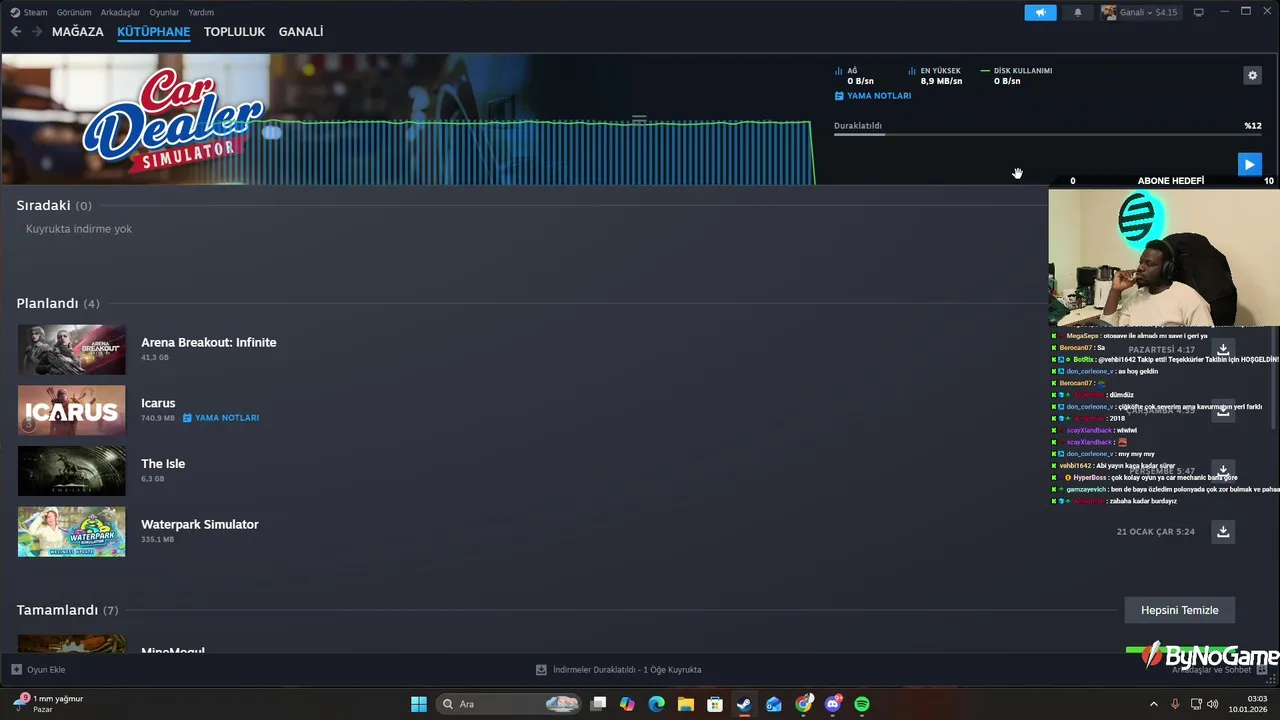Click the Car Dealer Simulator banner logo

(x=172, y=120)
